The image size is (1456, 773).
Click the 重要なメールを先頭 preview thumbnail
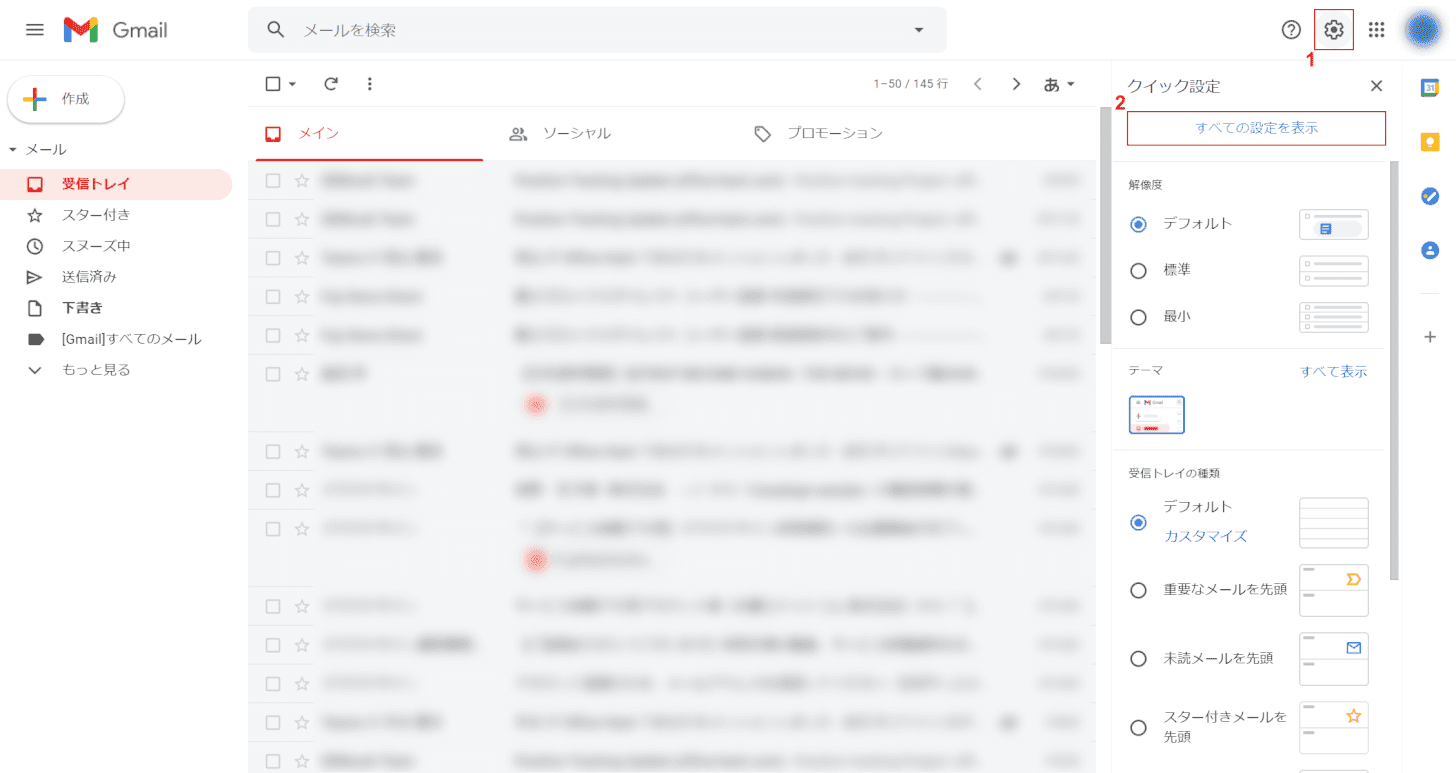[x=1334, y=590]
